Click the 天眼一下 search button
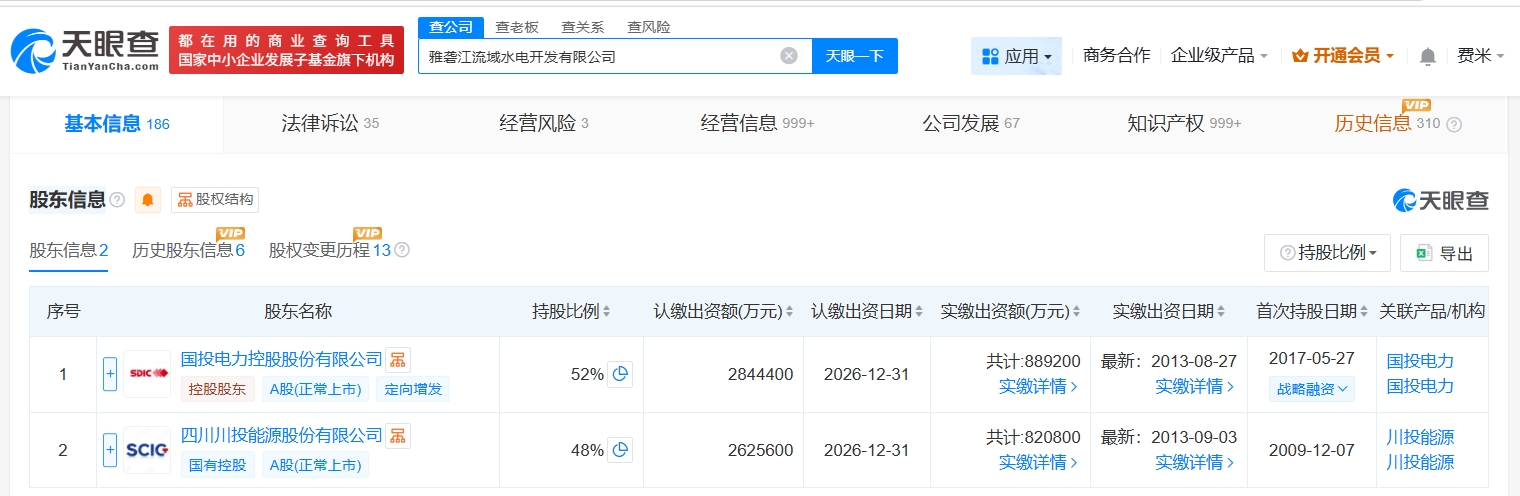 [x=855, y=56]
